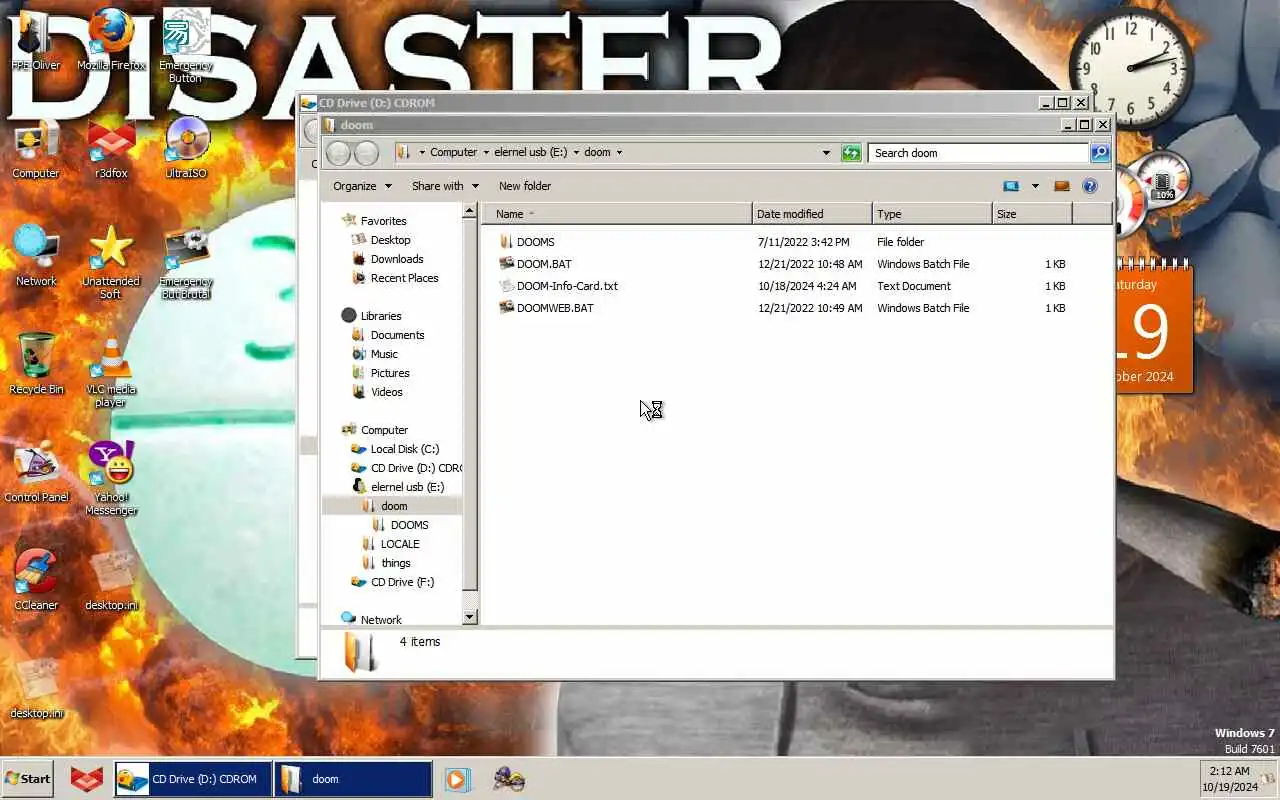Viewport: 1280px width, 800px height.
Task: Sort by Type column header
Action: (932, 214)
